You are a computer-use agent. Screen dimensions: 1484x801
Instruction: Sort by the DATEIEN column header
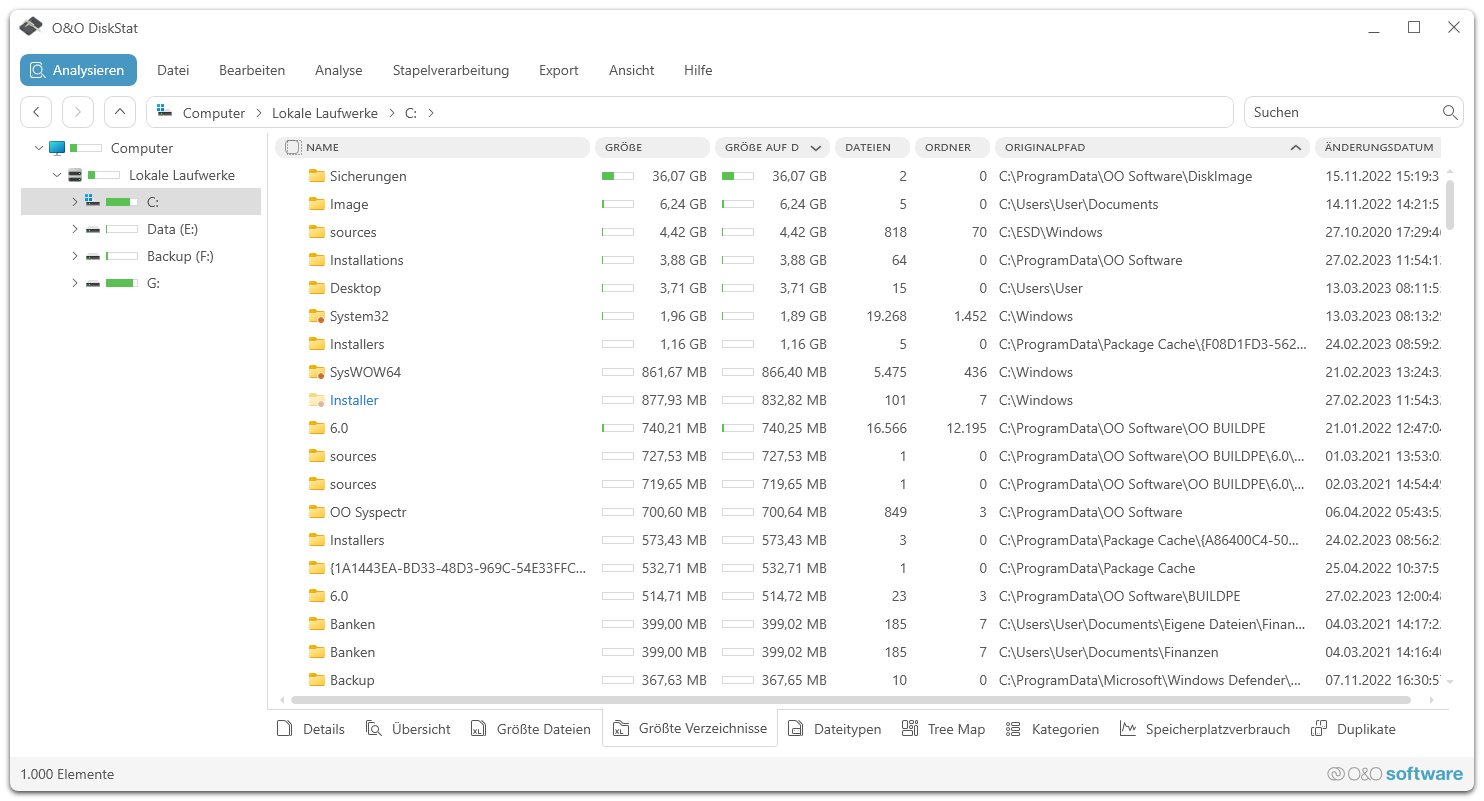872,147
